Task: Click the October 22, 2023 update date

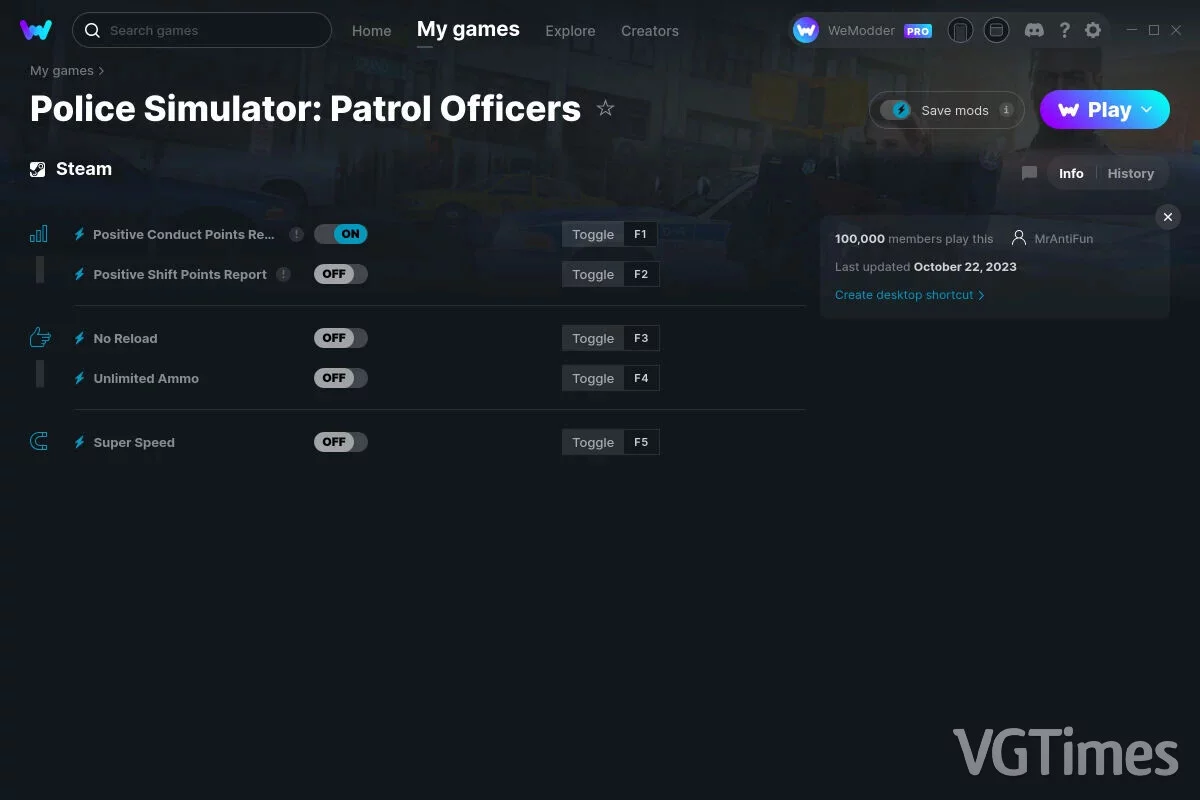Action: pos(965,267)
